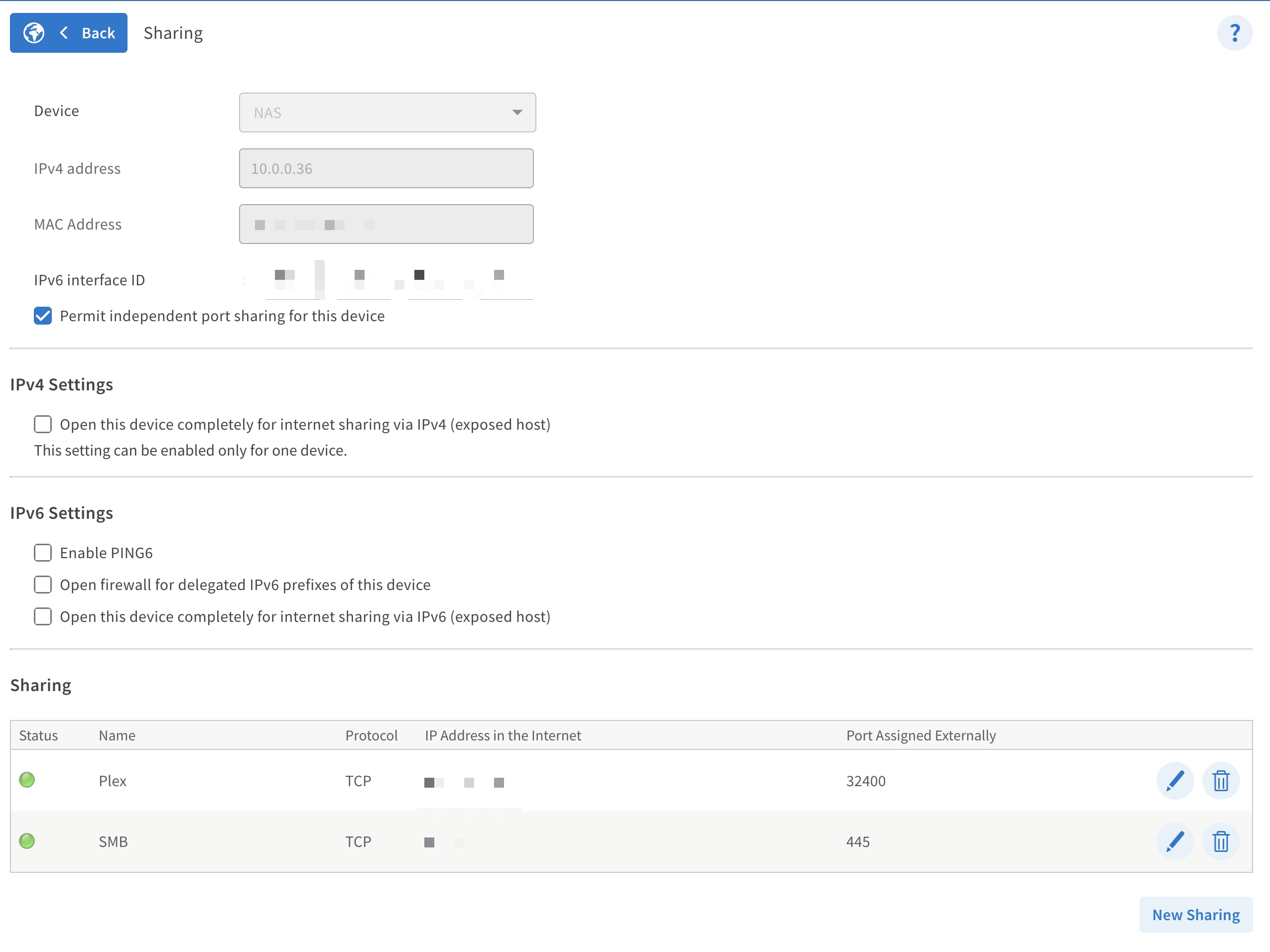Click the New Sharing button
This screenshot has width=1270, height=952.
tap(1195, 914)
